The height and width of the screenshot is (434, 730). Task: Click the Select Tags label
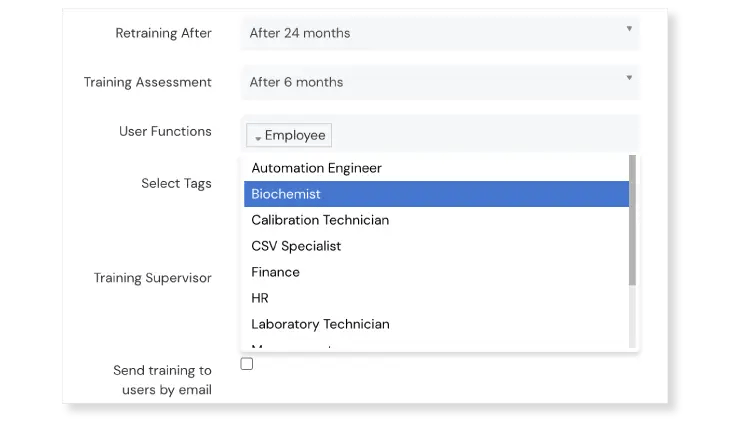176,183
